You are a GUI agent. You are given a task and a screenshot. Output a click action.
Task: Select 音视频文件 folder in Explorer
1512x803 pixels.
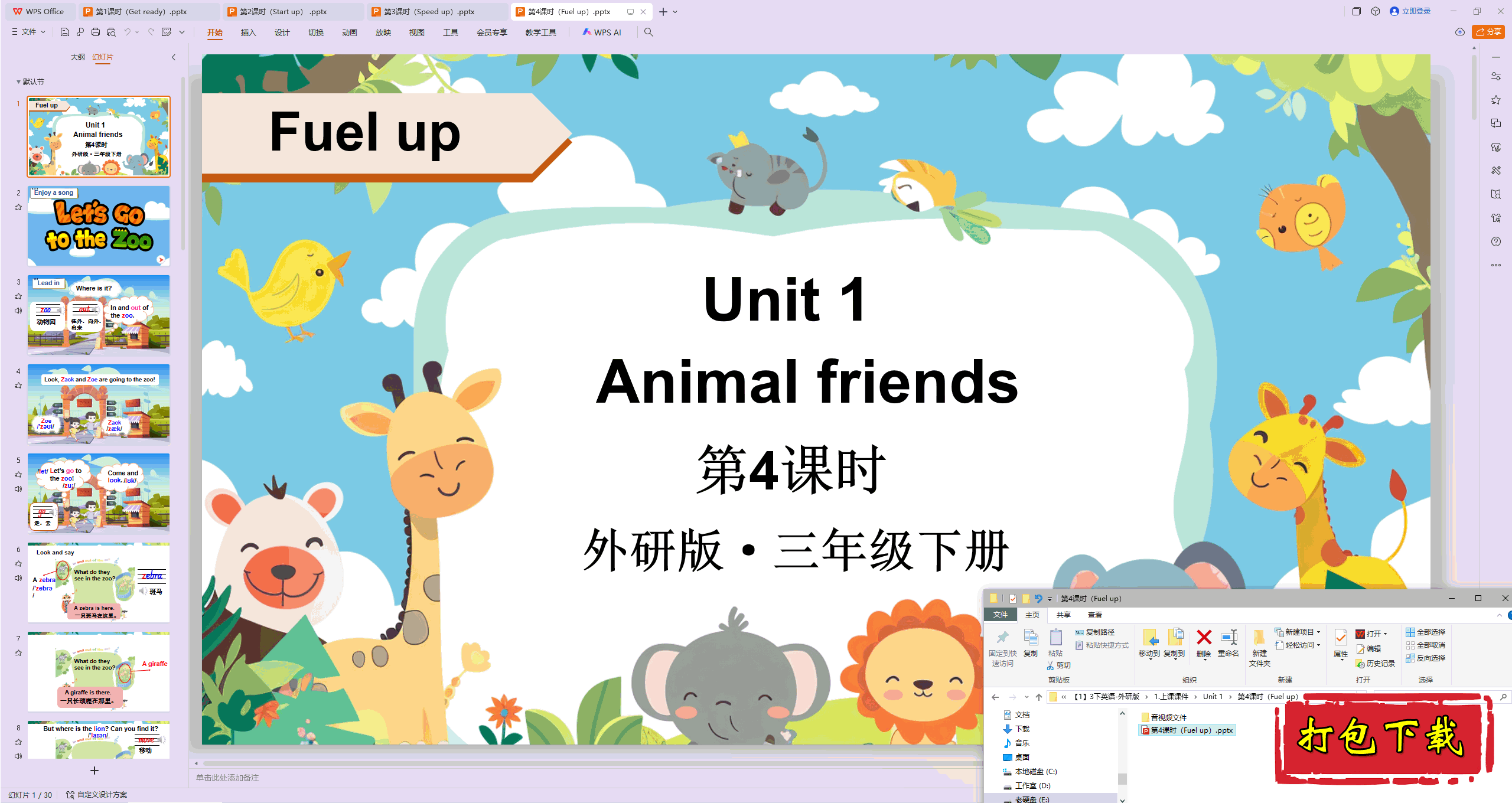click(x=1164, y=717)
